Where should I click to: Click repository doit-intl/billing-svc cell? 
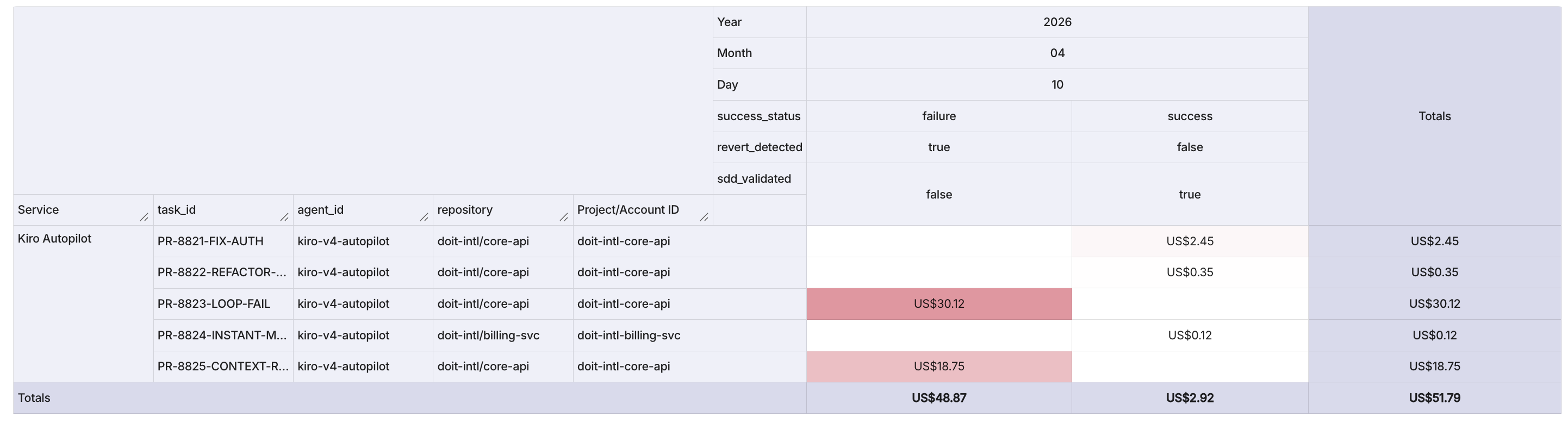pyautogui.click(x=503, y=336)
